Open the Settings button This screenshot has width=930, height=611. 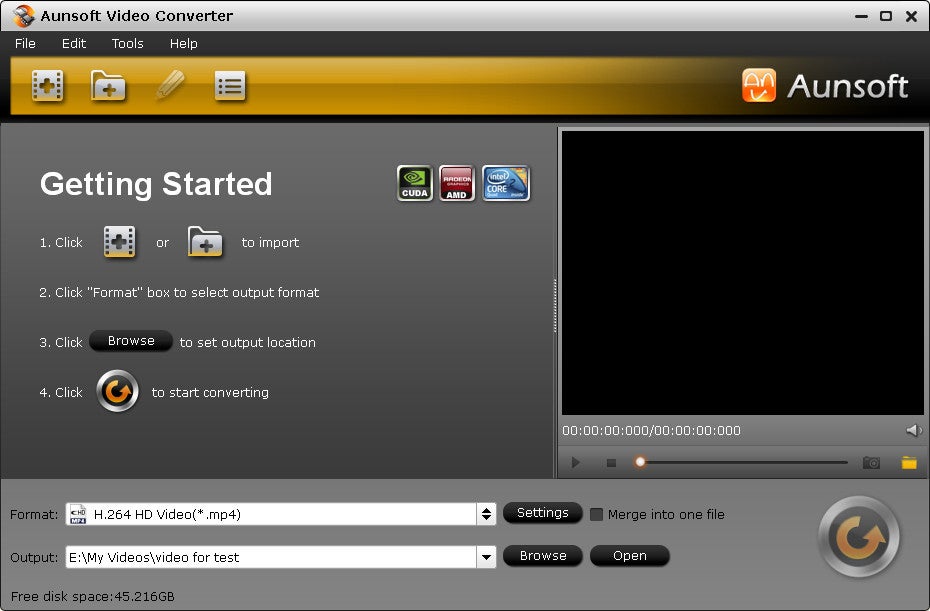(x=543, y=513)
